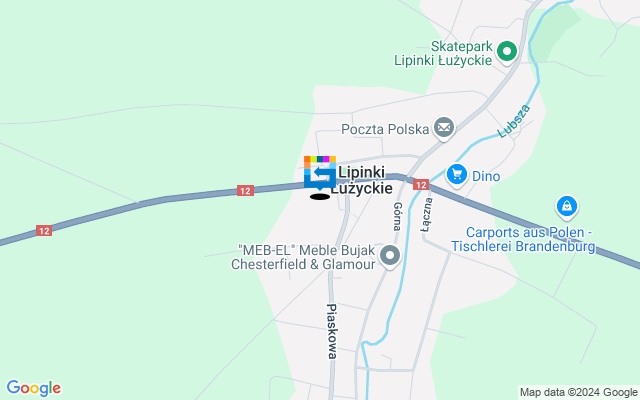Click the Map data ©2024 Google text

[x=579, y=393]
